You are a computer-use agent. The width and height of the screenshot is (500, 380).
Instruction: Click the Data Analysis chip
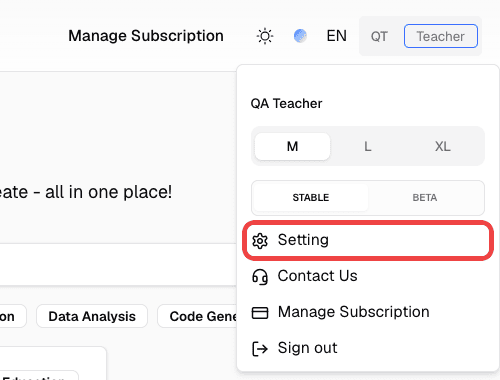tap(92, 316)
